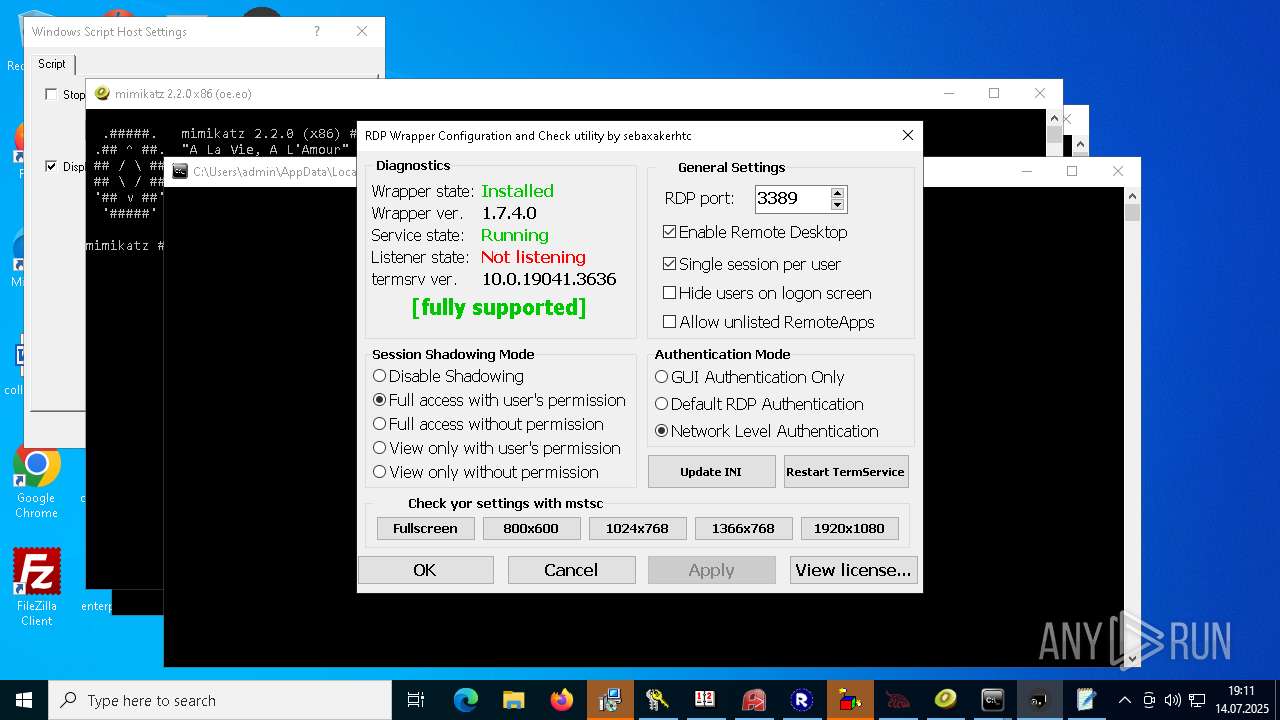Click the console window scrollbar down arrow
This screenshot has height=720, width=1280.
pos(1132,659)
